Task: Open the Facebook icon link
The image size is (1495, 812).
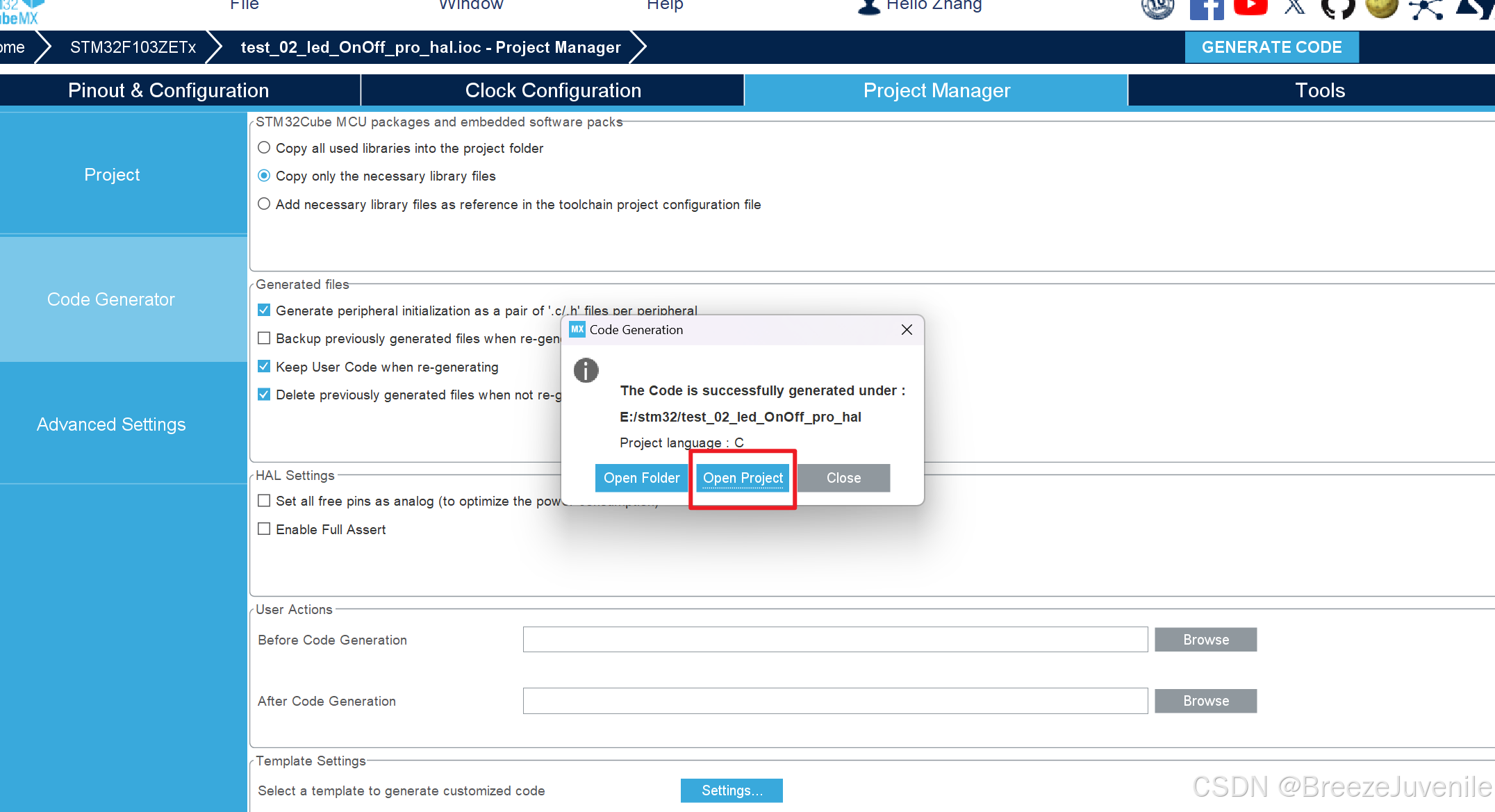Action: (1206, 8)
